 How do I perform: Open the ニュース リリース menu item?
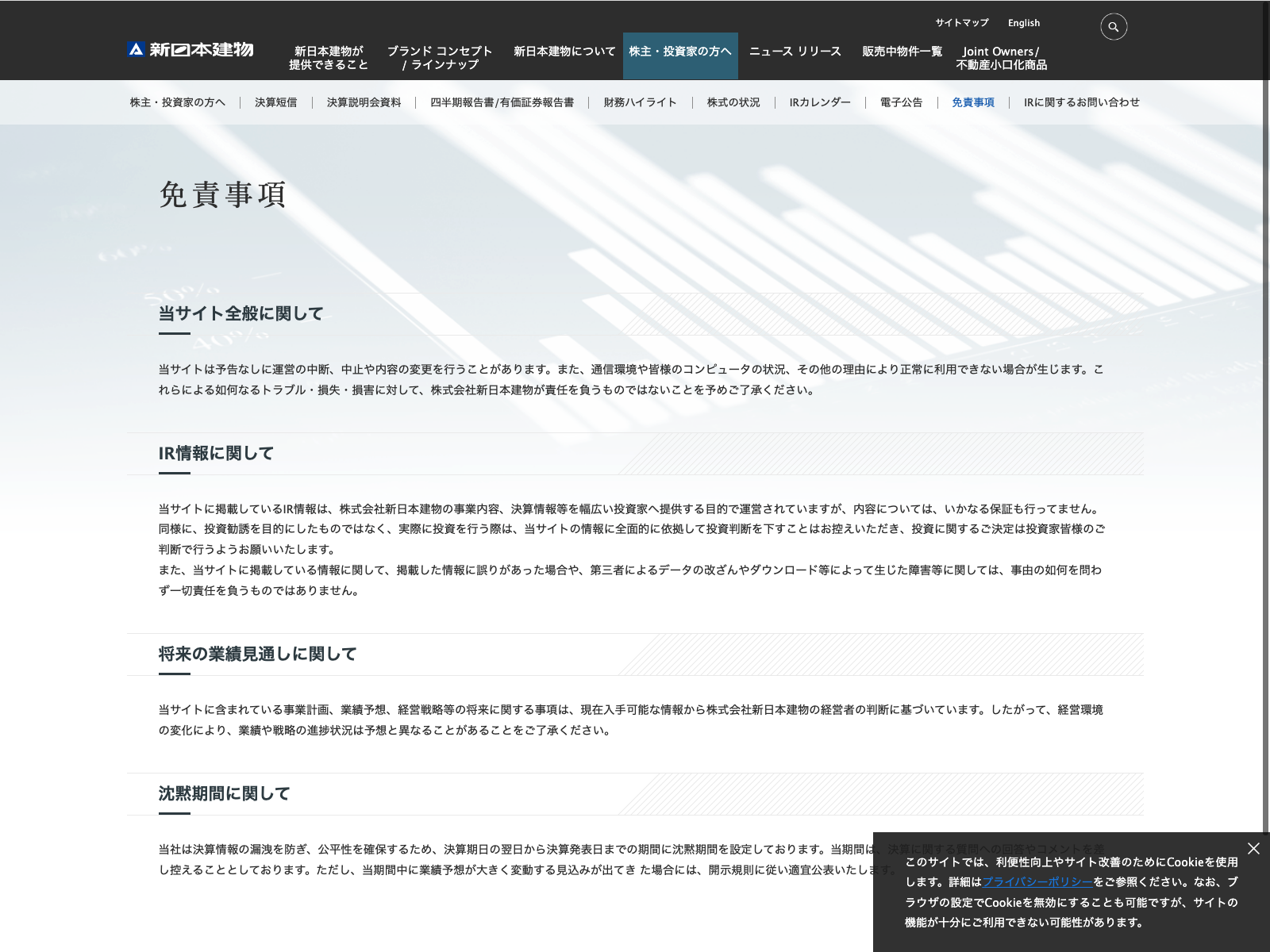[x=795, y=52]
